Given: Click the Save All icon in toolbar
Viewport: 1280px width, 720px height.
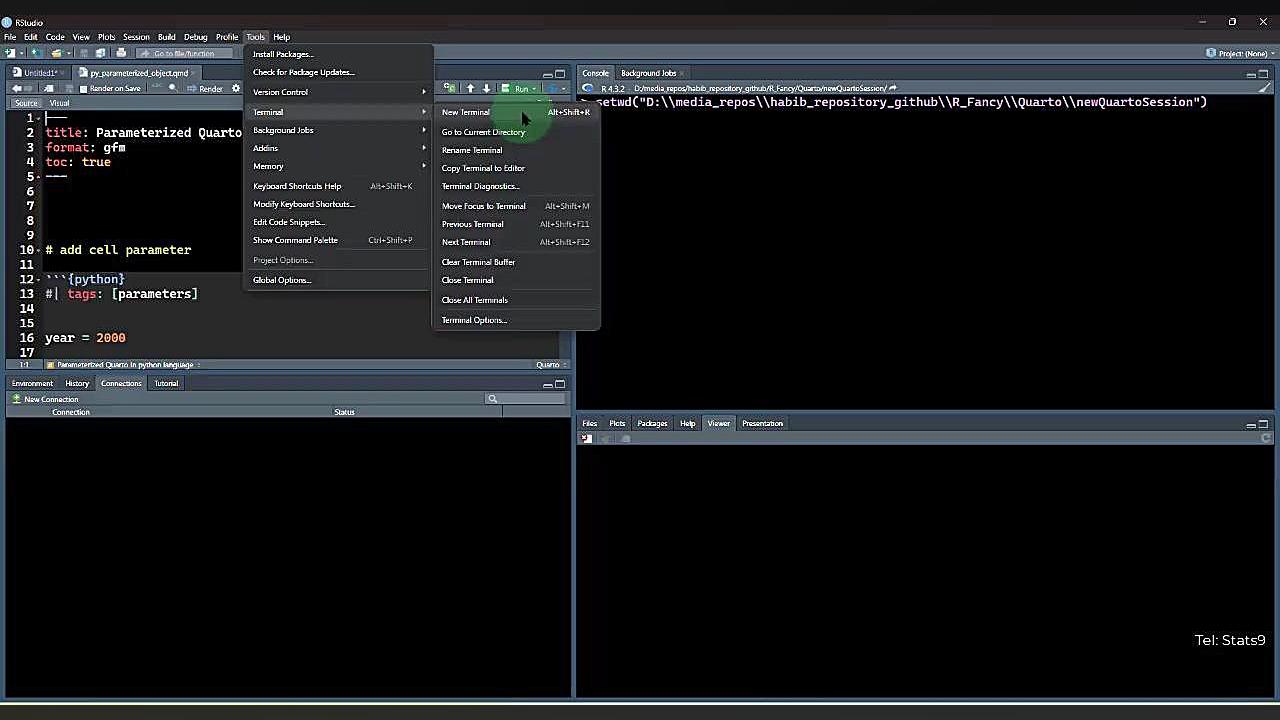Looking at the screenshot, I should tap(102, 53).
